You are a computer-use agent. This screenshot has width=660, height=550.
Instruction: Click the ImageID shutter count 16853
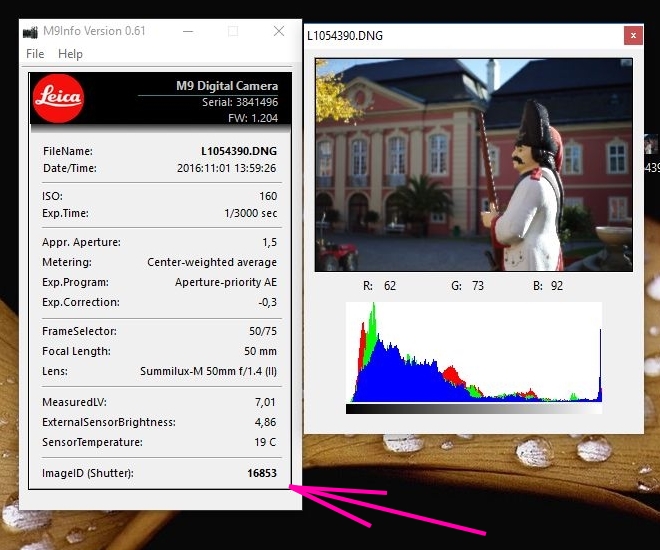pyautogui.click(x=262, y=473)
